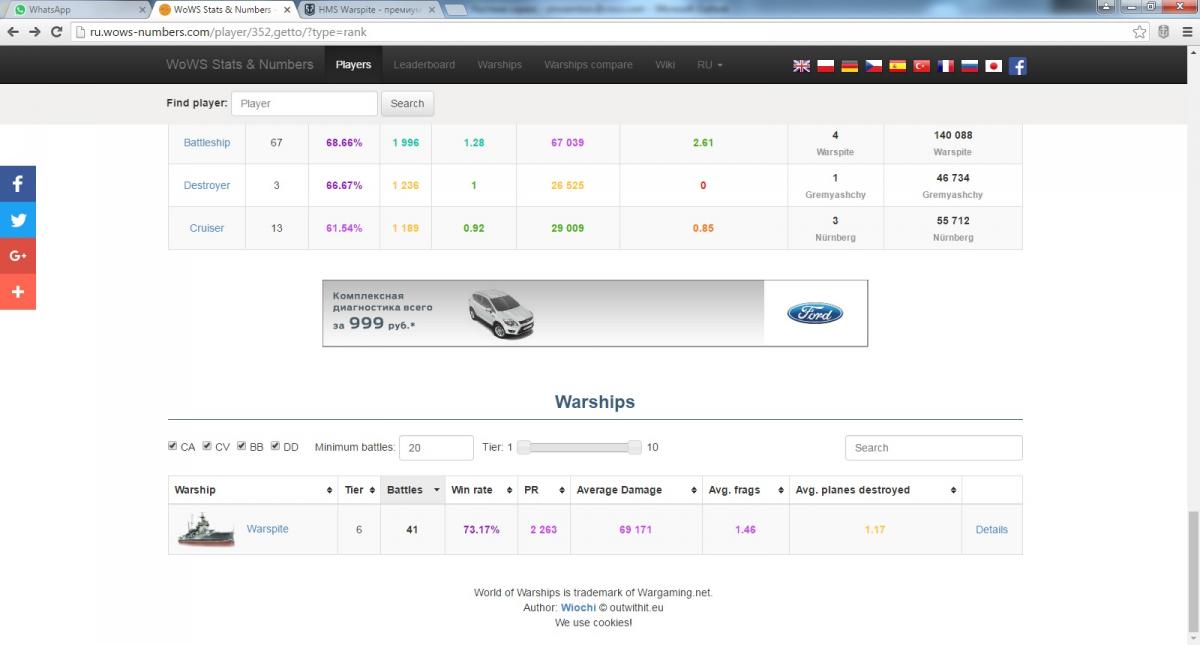
Task: Select the German flag language icon
Action: point(850,66)
